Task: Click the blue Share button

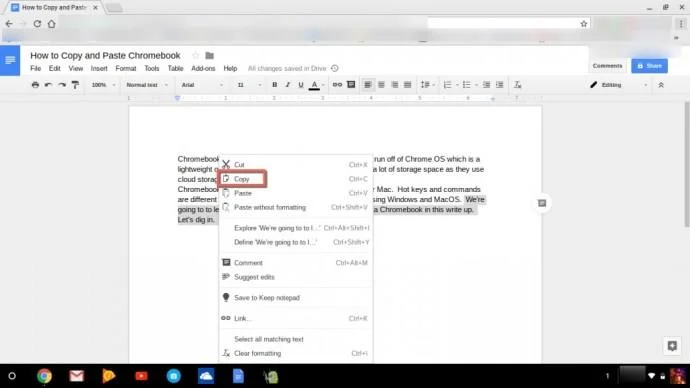Action: click(x=649, y=66)
